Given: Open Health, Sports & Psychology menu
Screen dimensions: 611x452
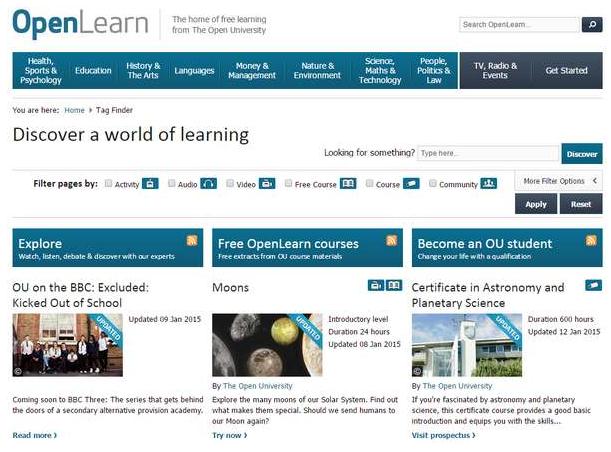Looking at the screenshot, I should click(x=41, y=71).
